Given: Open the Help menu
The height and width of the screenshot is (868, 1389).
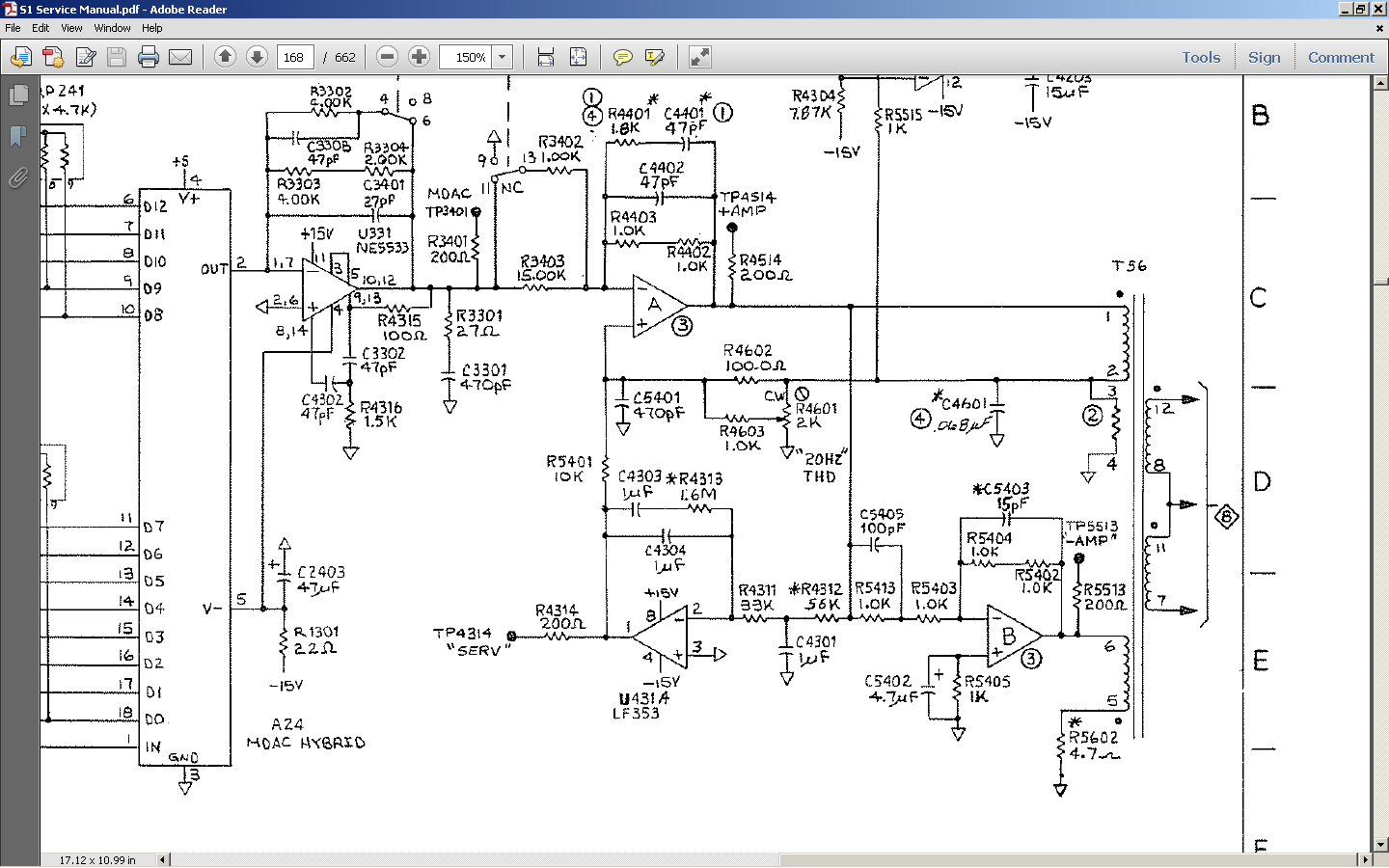Looking at the screenshot, I should 152,28.
